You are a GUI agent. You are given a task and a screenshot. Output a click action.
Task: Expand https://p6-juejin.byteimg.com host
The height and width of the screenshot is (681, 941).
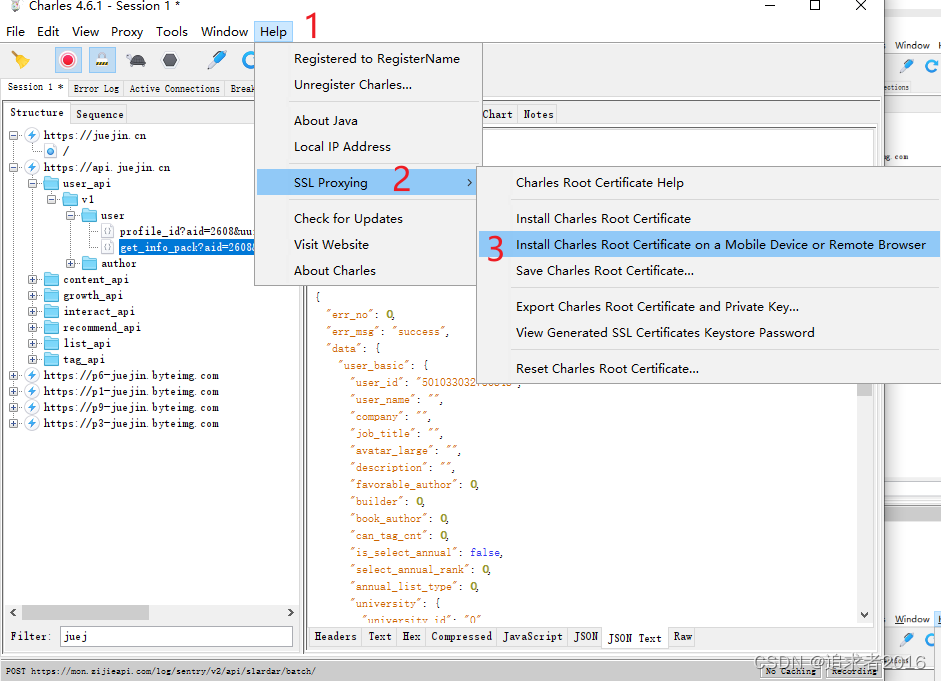[14, 376]
